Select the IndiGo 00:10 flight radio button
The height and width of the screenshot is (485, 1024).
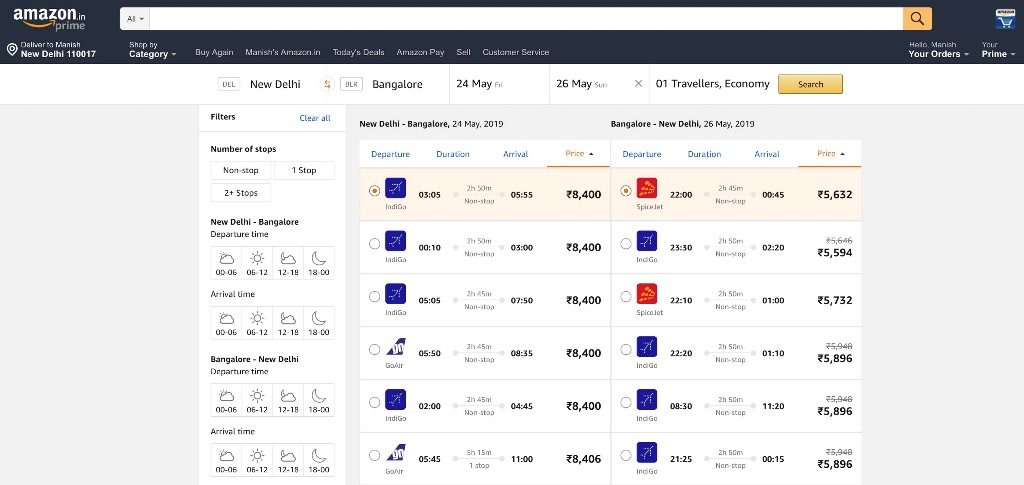tap(374, 243)
